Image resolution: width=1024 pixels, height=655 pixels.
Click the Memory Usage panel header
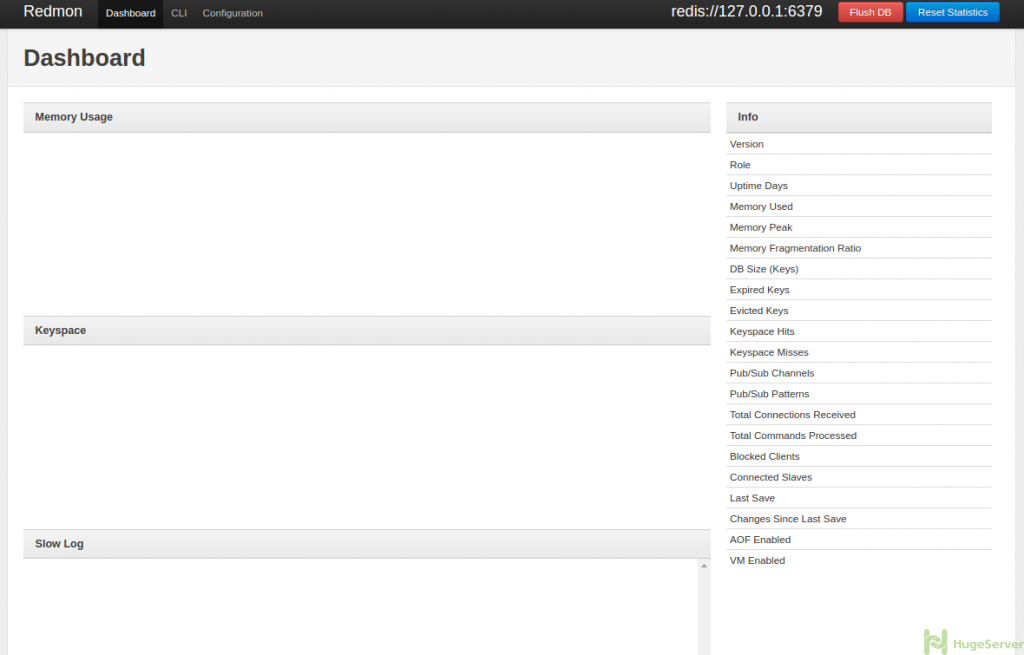coord(73,117)
